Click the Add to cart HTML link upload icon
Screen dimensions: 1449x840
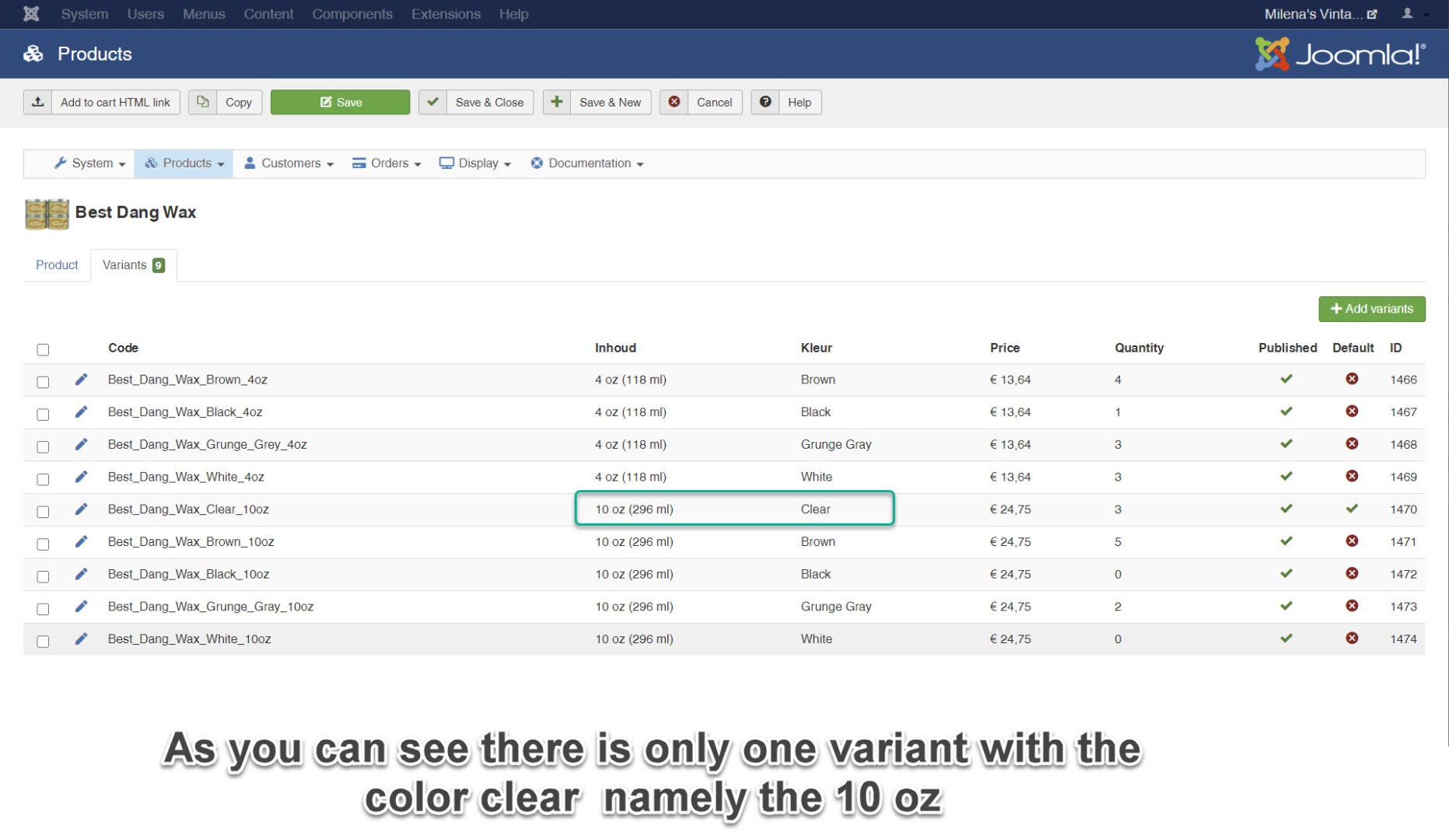[37, 102]
